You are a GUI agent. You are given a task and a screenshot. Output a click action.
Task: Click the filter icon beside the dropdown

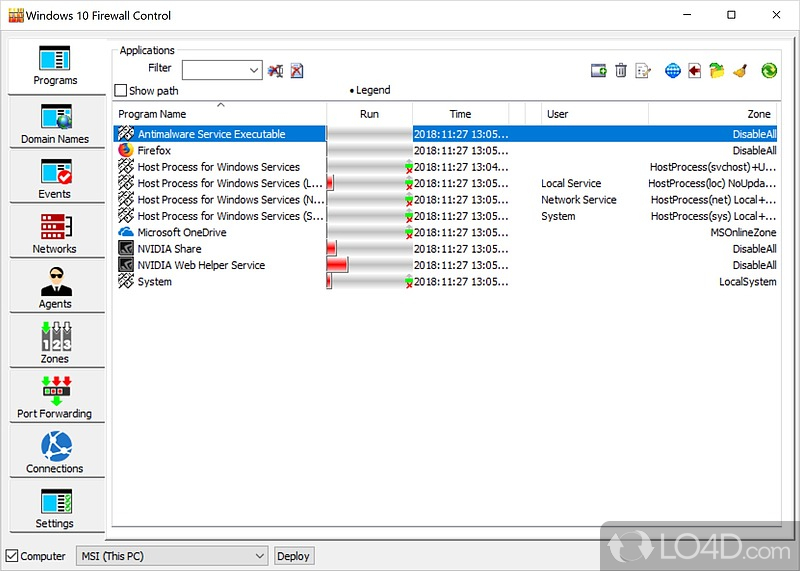pyautogui.click(x=276, y=70)
